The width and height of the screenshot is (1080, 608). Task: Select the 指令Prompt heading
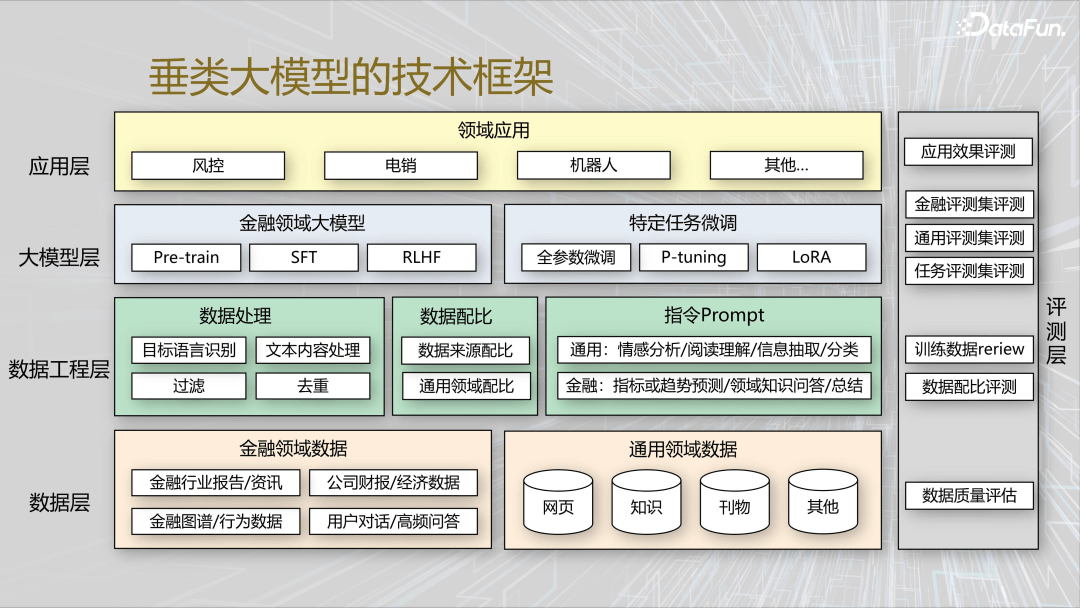(x=714, y=315)
